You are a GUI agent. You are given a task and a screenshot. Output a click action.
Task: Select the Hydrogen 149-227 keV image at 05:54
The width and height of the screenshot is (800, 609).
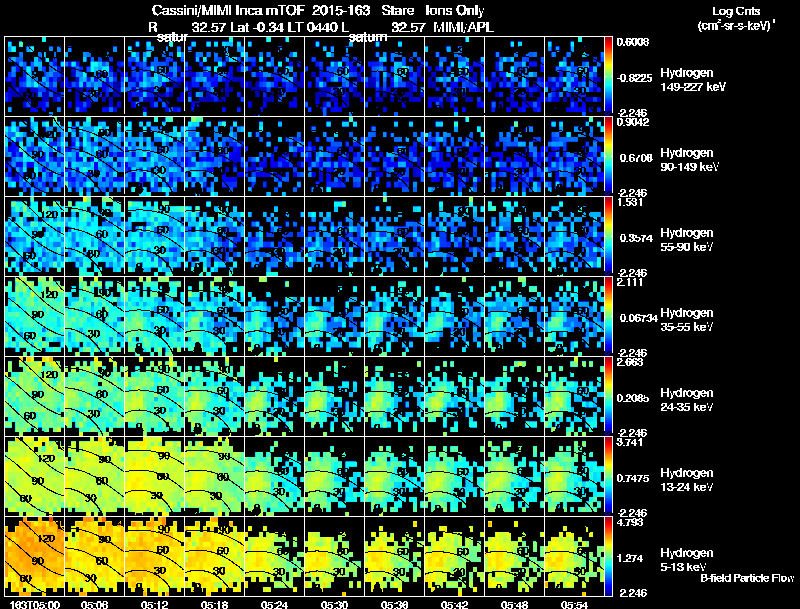(x=574, y=76)
